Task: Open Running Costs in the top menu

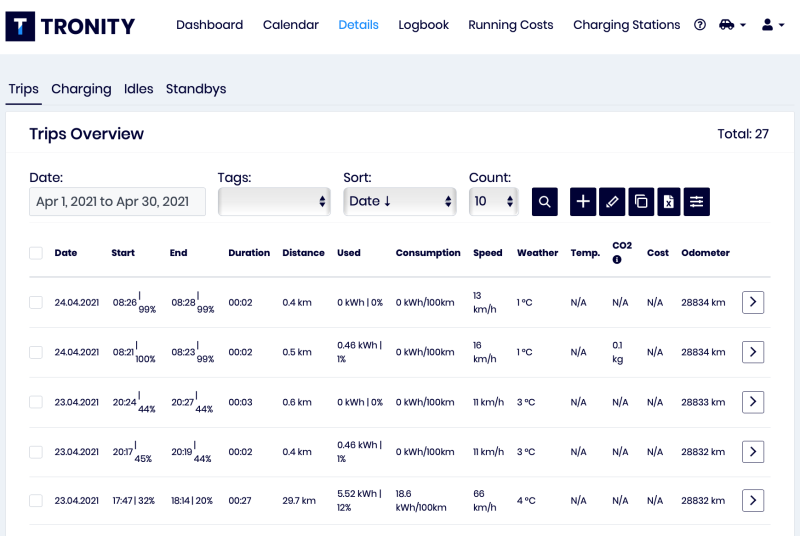Action: [x=510, y=25]
